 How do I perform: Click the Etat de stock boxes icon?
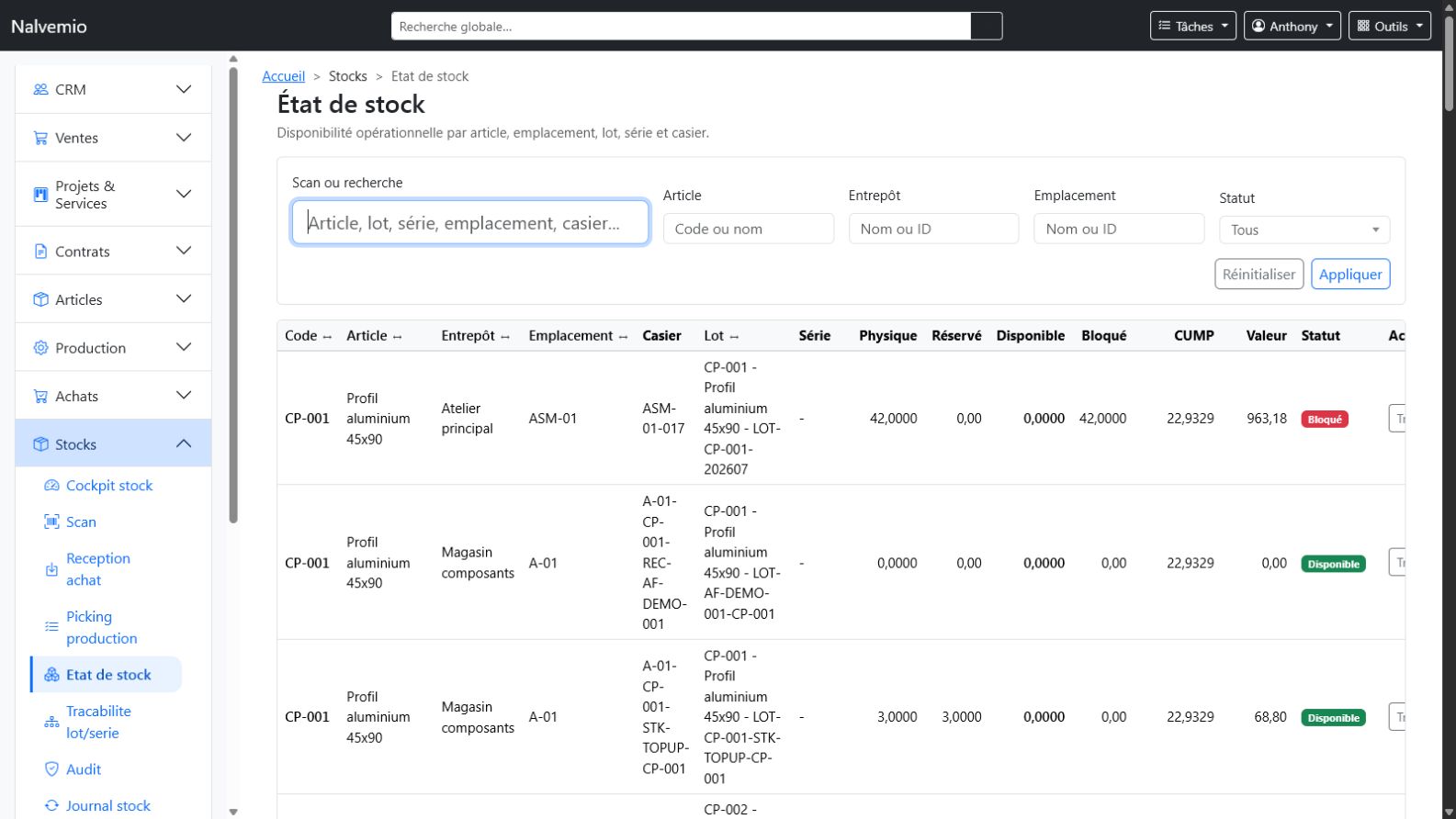tap(51, 675)
